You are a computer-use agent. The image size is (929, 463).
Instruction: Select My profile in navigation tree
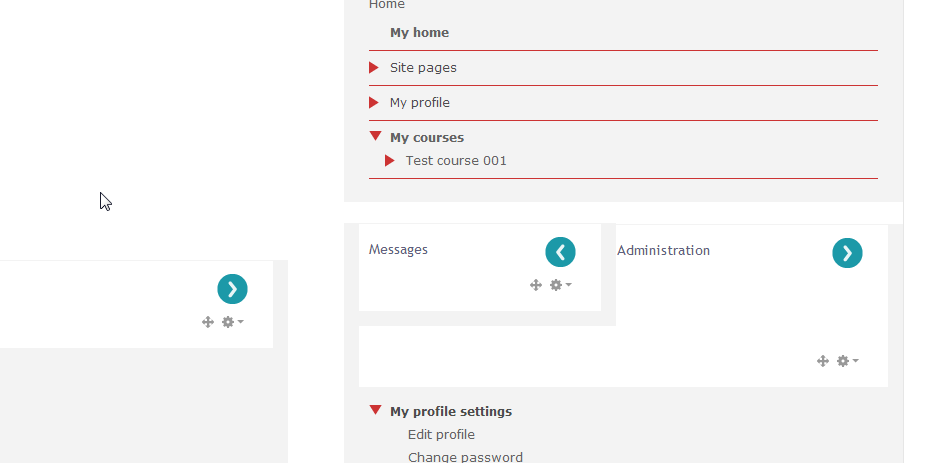[x=420, y=103]
